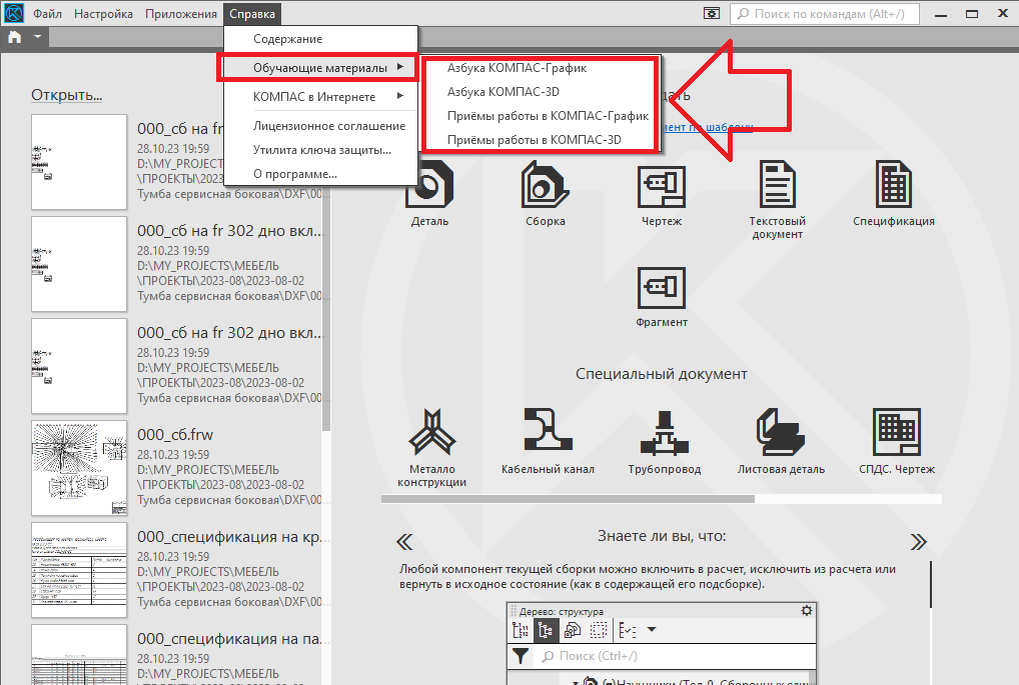Create a new Спецификация document
The image size is (1019, 685).
coord(894,194)
